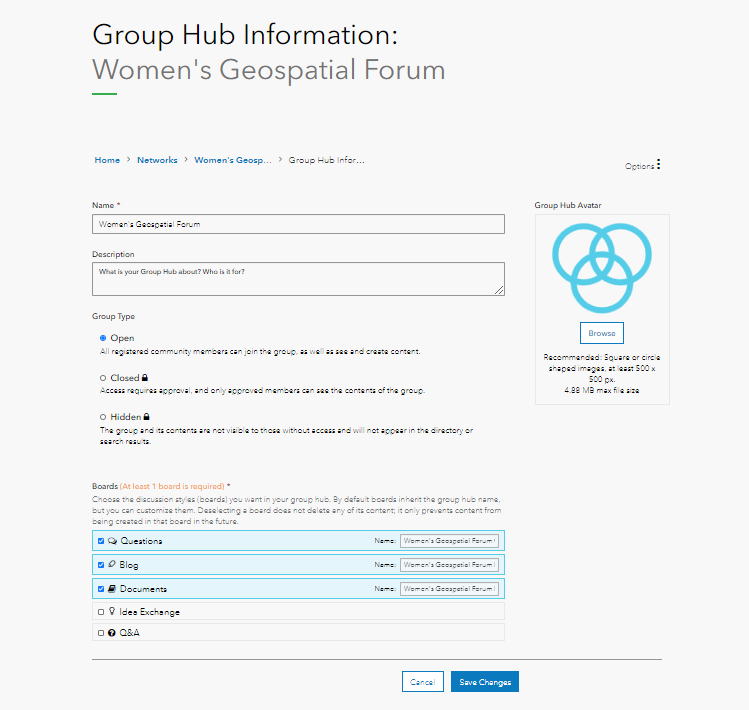Screen dimensions: 749x710
Task: Click into the Description text area
Action: (x=298, y=279)
